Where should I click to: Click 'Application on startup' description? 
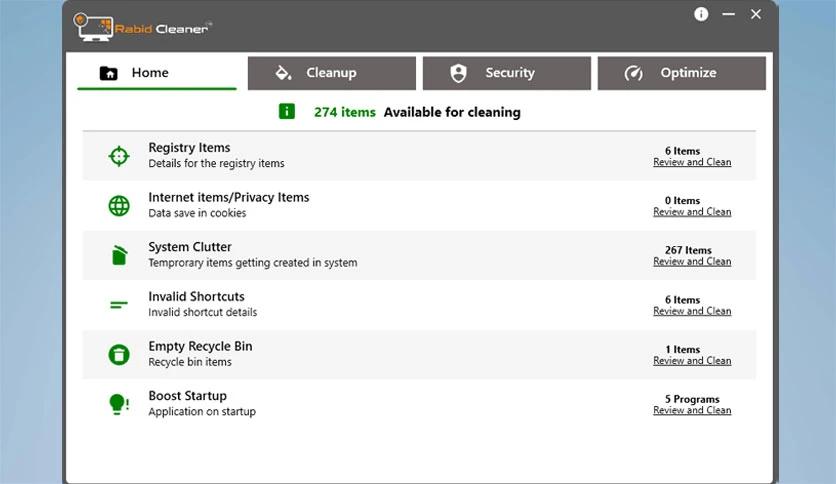[x=202, y=412]
